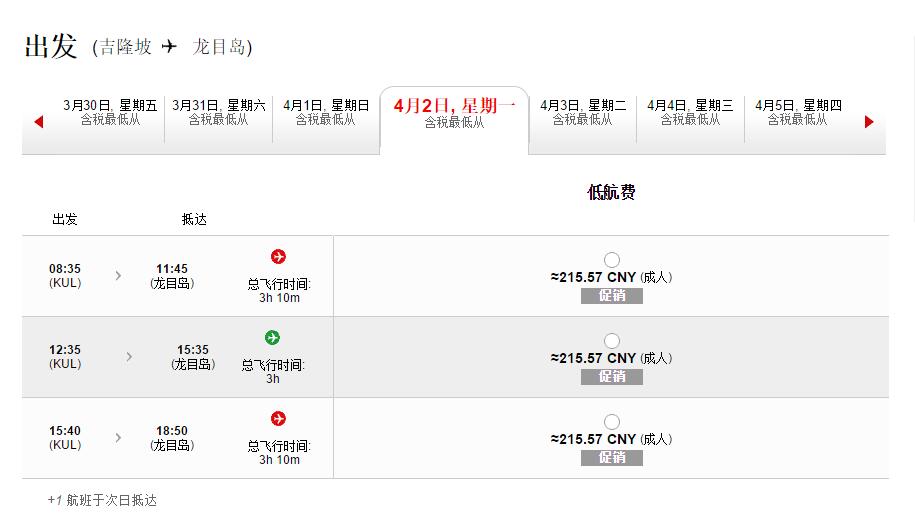Click the 促销 badge on the 15:40 flight
This screenshot has height=532, width=915.
click(612, 458)
